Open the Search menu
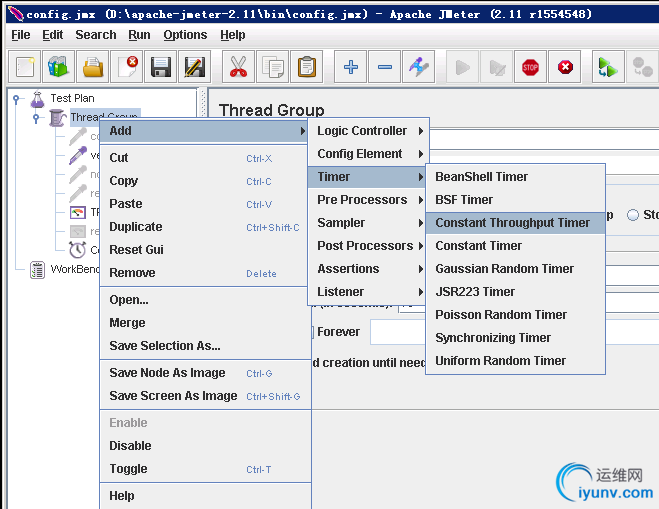Screen dimensions: 659x509 click(96, 35)
